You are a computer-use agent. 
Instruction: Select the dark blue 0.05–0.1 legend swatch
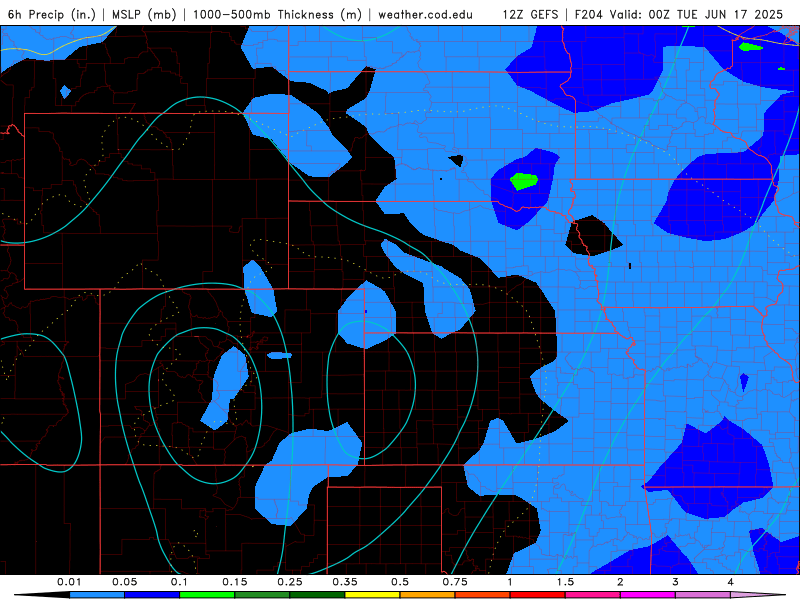coord(152,595)
